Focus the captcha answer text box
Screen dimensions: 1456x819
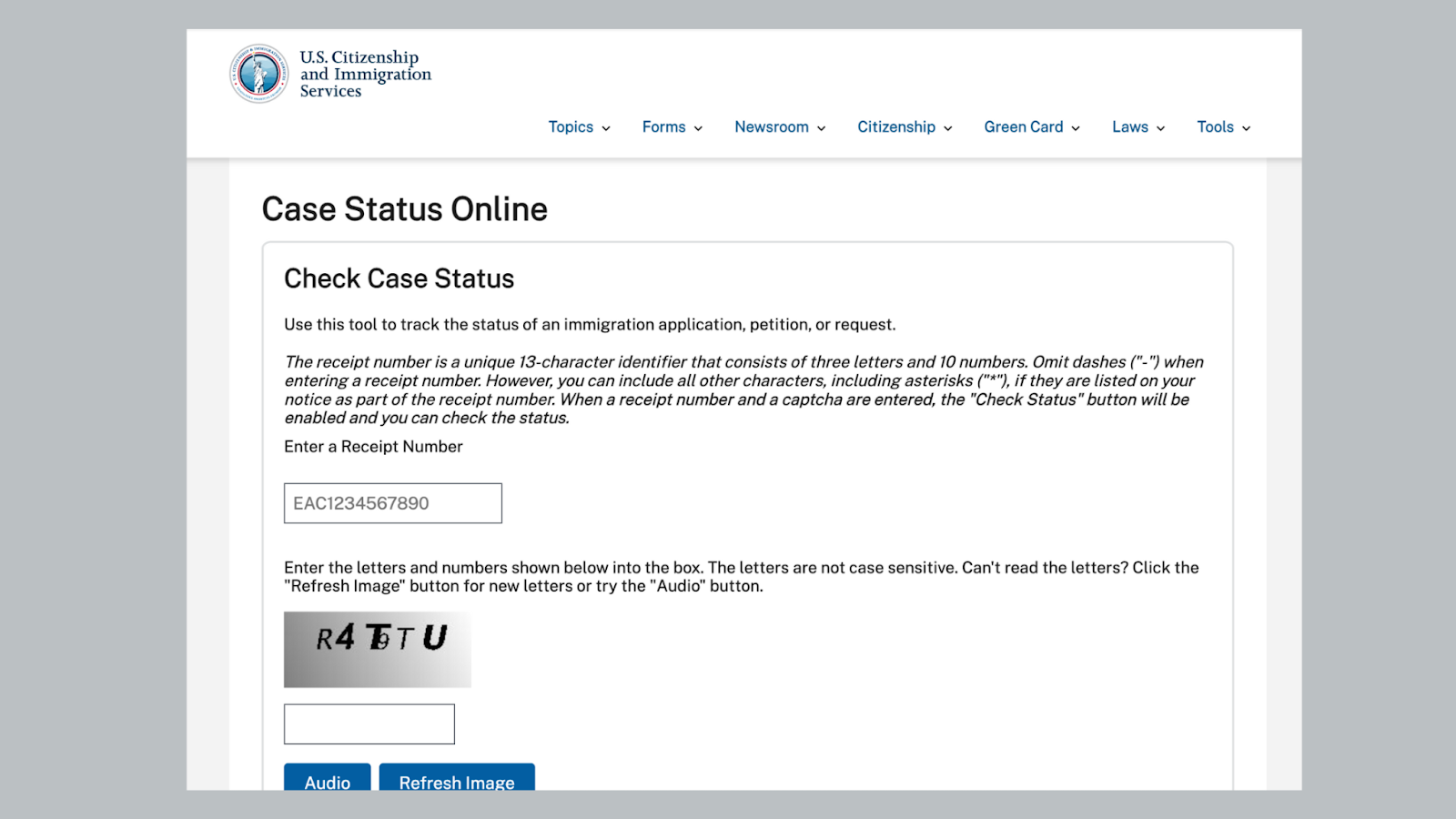point(369,724)
